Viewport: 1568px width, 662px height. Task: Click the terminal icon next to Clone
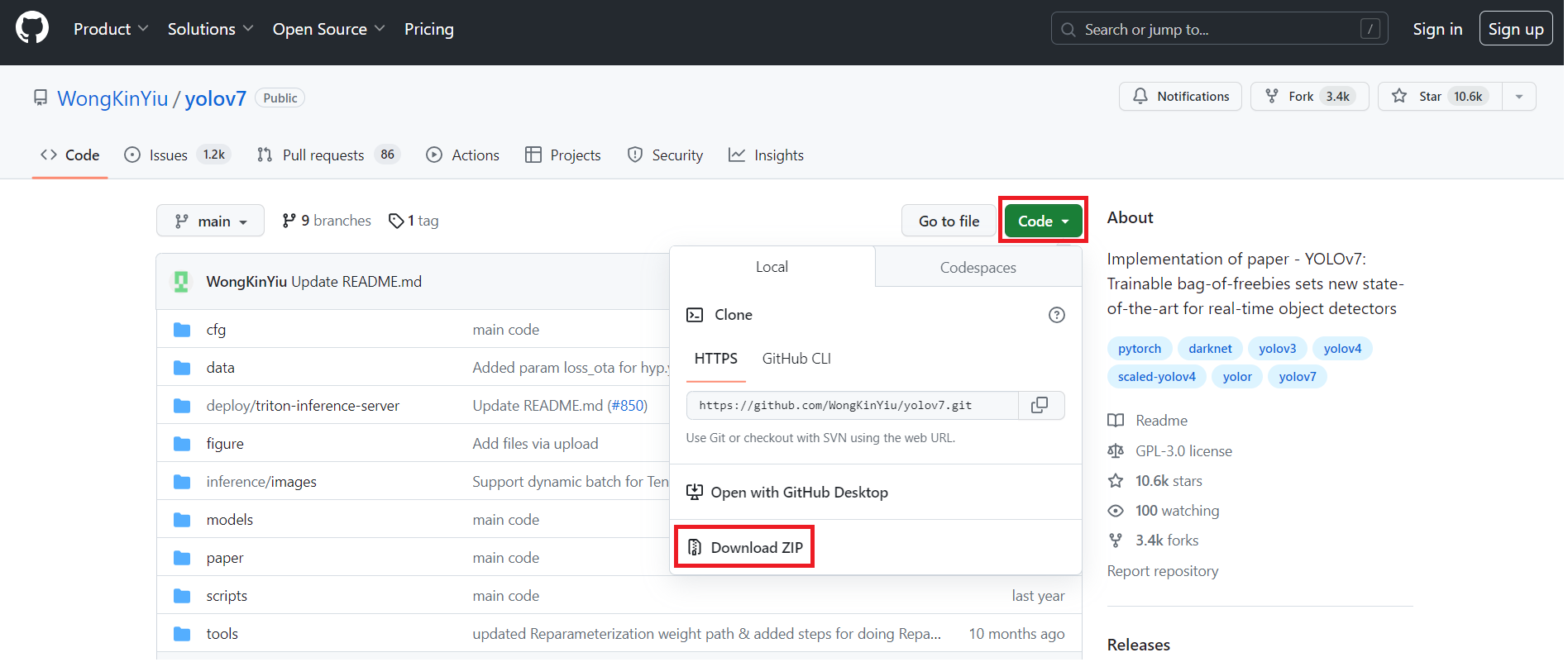[x=695, y=315]
